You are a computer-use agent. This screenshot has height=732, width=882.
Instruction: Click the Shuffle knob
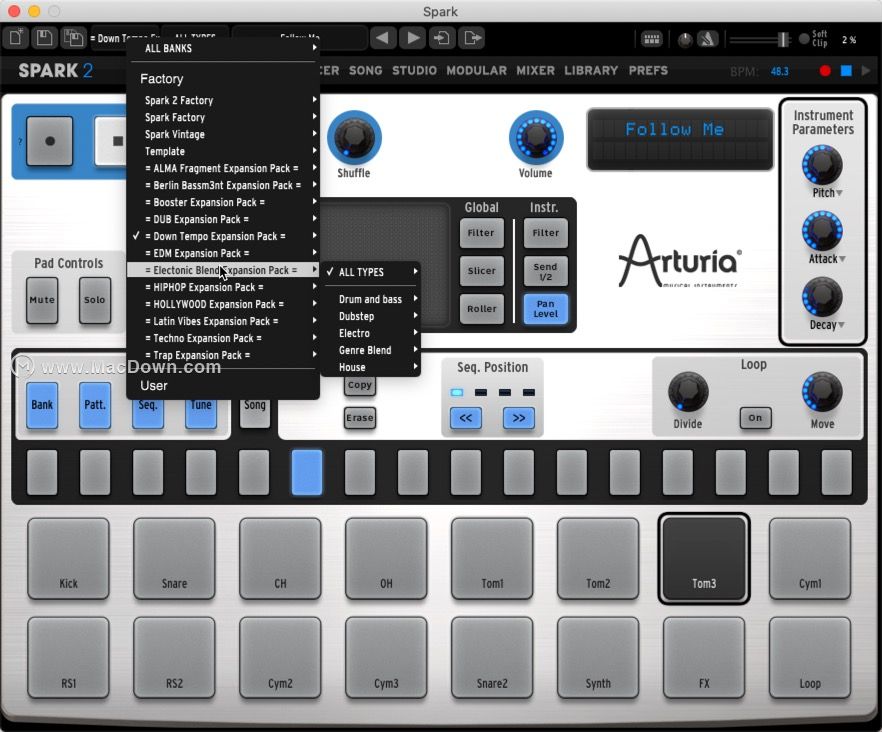(354, 137)
